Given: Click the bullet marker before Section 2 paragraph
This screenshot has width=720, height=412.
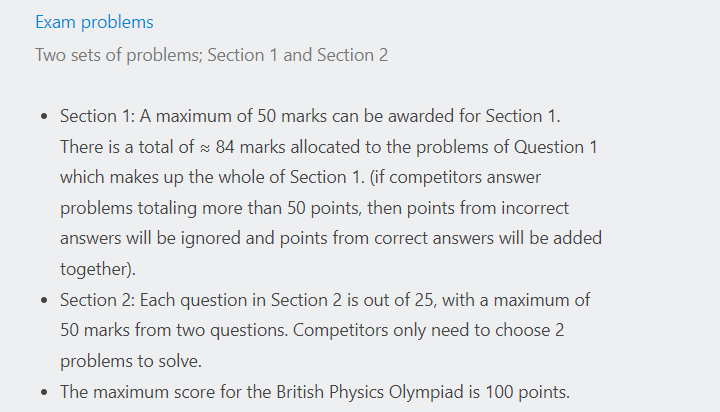Looking at the screenshot, I should coord(44,300).
